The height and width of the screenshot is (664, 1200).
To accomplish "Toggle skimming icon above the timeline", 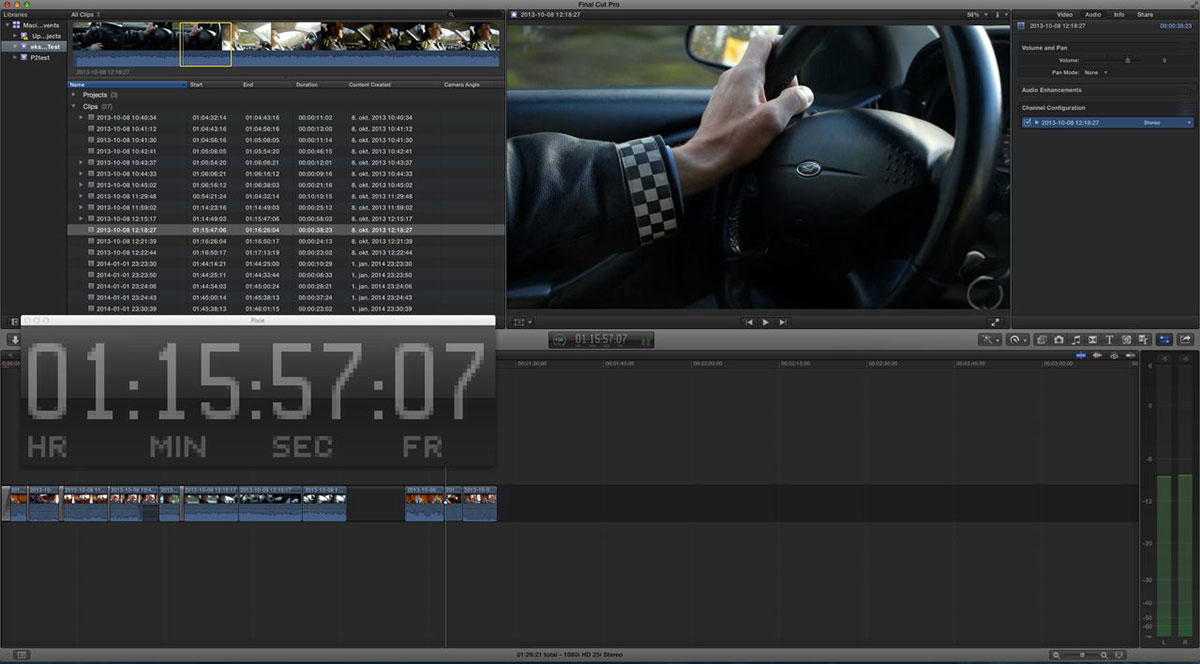I will (x=1081, y=355).
